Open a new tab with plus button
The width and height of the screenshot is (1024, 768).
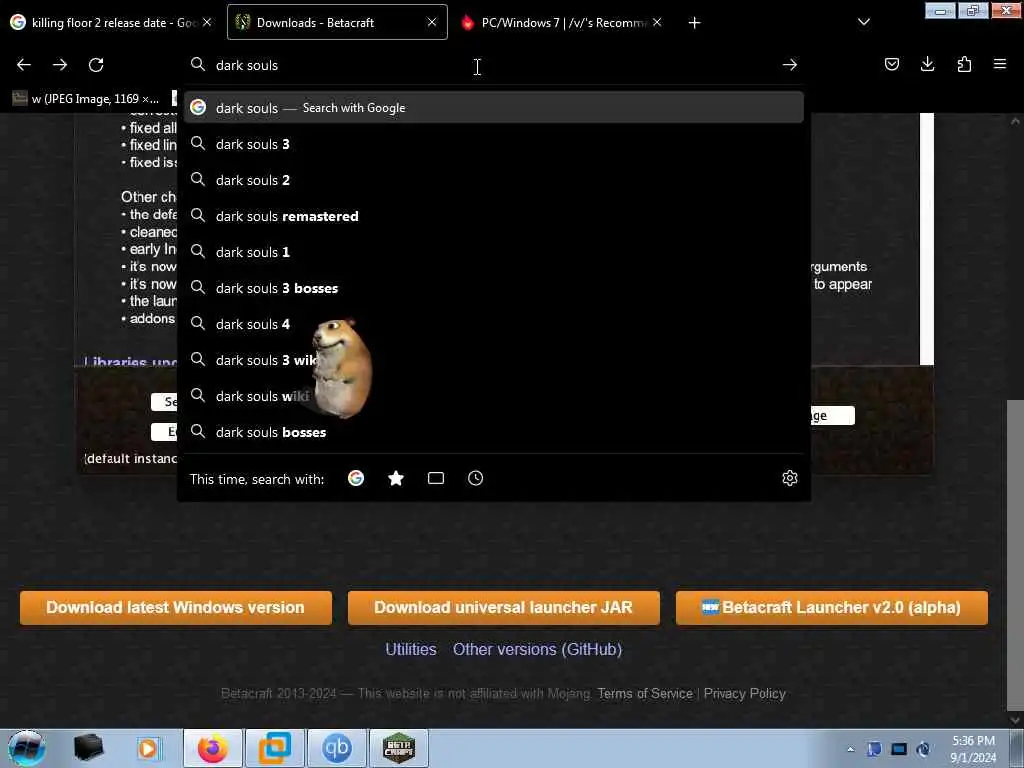694,23
